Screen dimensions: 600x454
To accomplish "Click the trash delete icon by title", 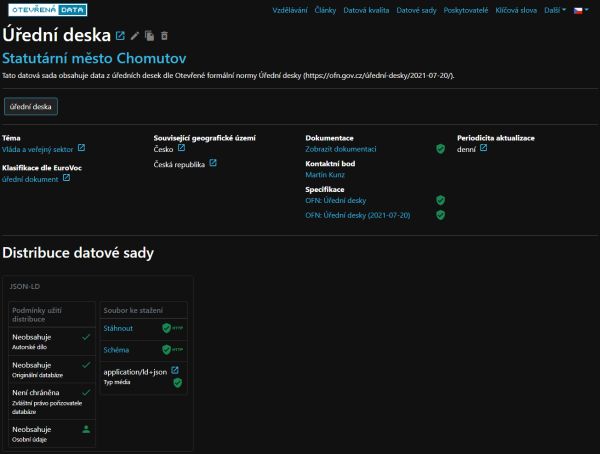I will tap(164, 36).
